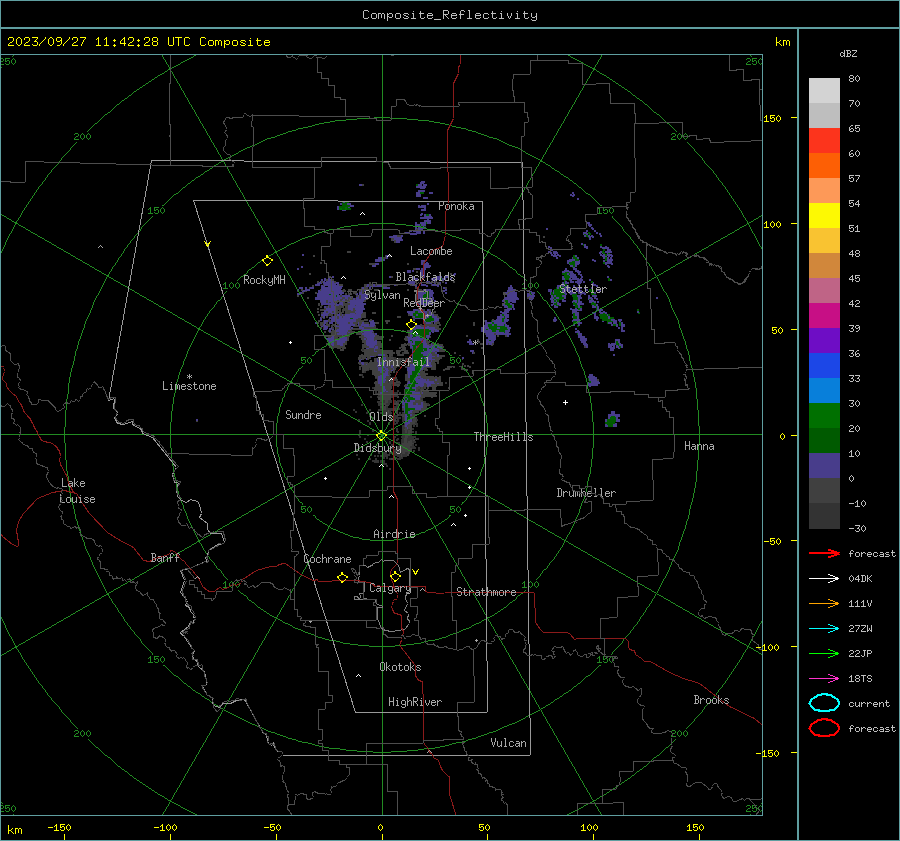Click the -150 tick on bottom km axis
This screenshot has width=900, height=841.
coord(59,827)
